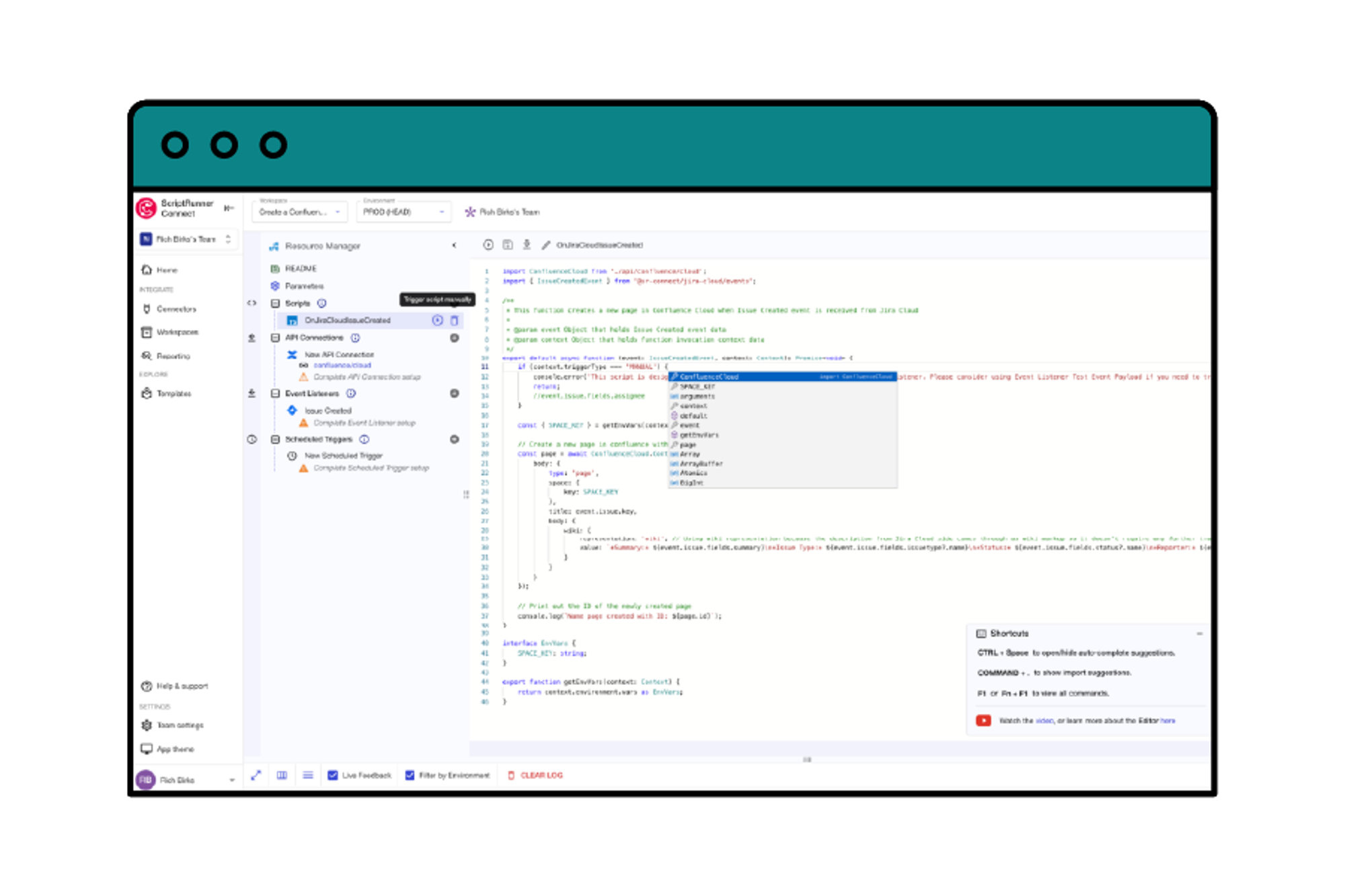Click Complete Event Listener setup warning
Viewport: 1345px width, 896px height.
[364, 423]
